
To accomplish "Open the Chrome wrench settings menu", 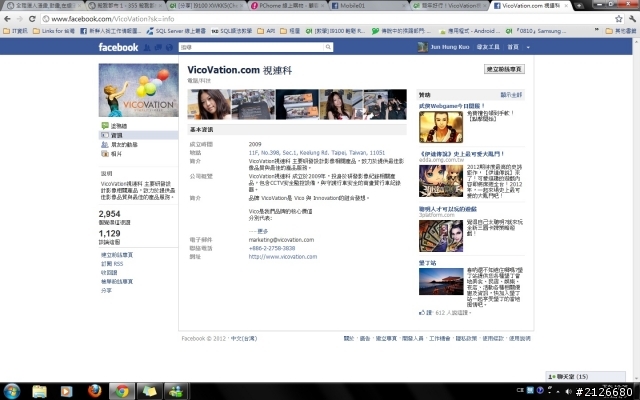I will pos(633,19).
